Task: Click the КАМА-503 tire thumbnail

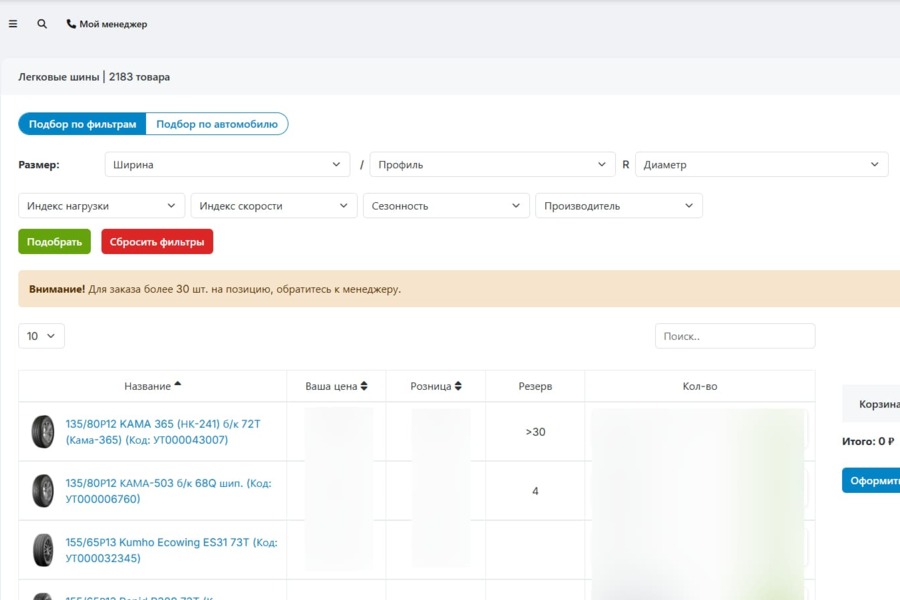Action: 43,491
